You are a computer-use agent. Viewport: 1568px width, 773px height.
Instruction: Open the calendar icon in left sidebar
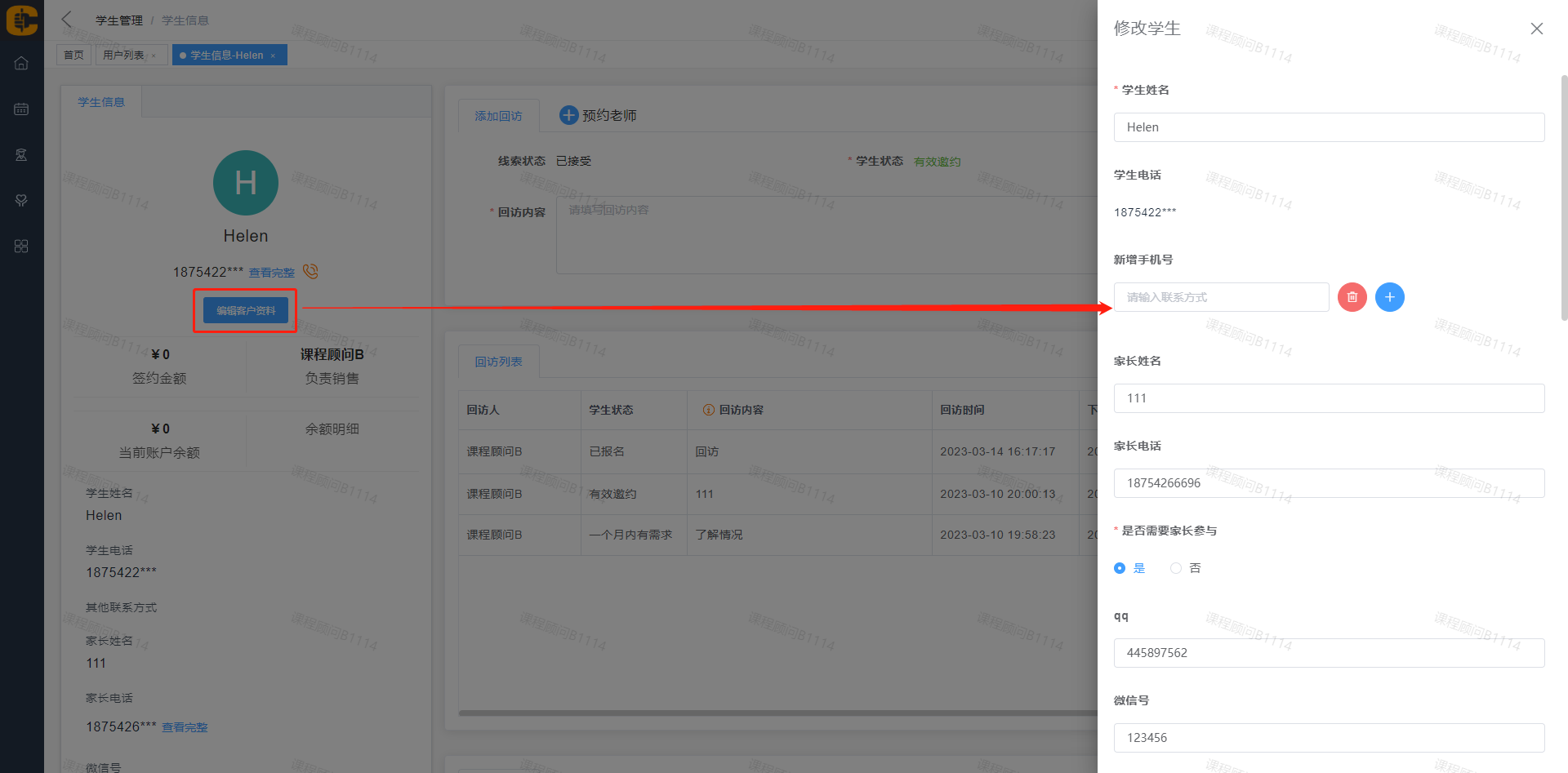pyautogui.click(x=21, y=109)
